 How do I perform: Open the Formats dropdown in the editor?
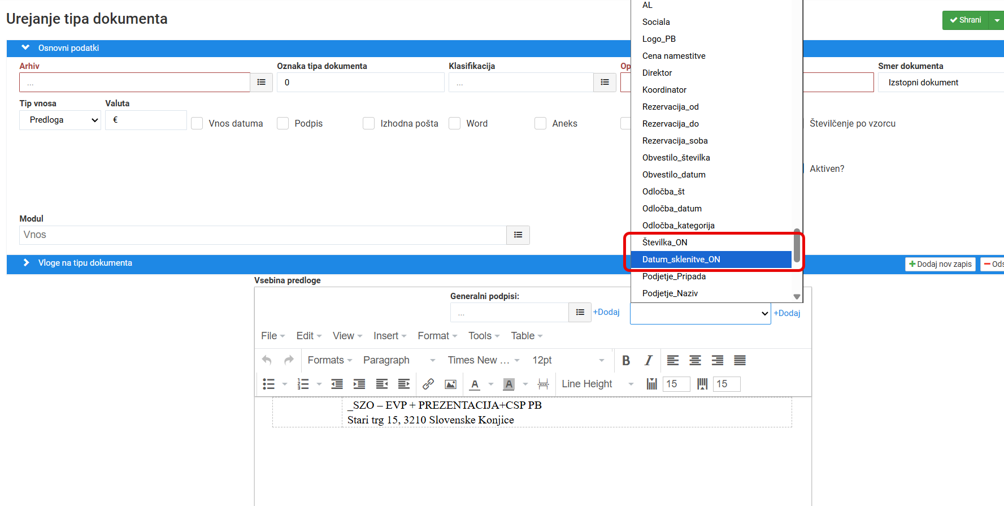pyautogui.click(x=330, y=360)
